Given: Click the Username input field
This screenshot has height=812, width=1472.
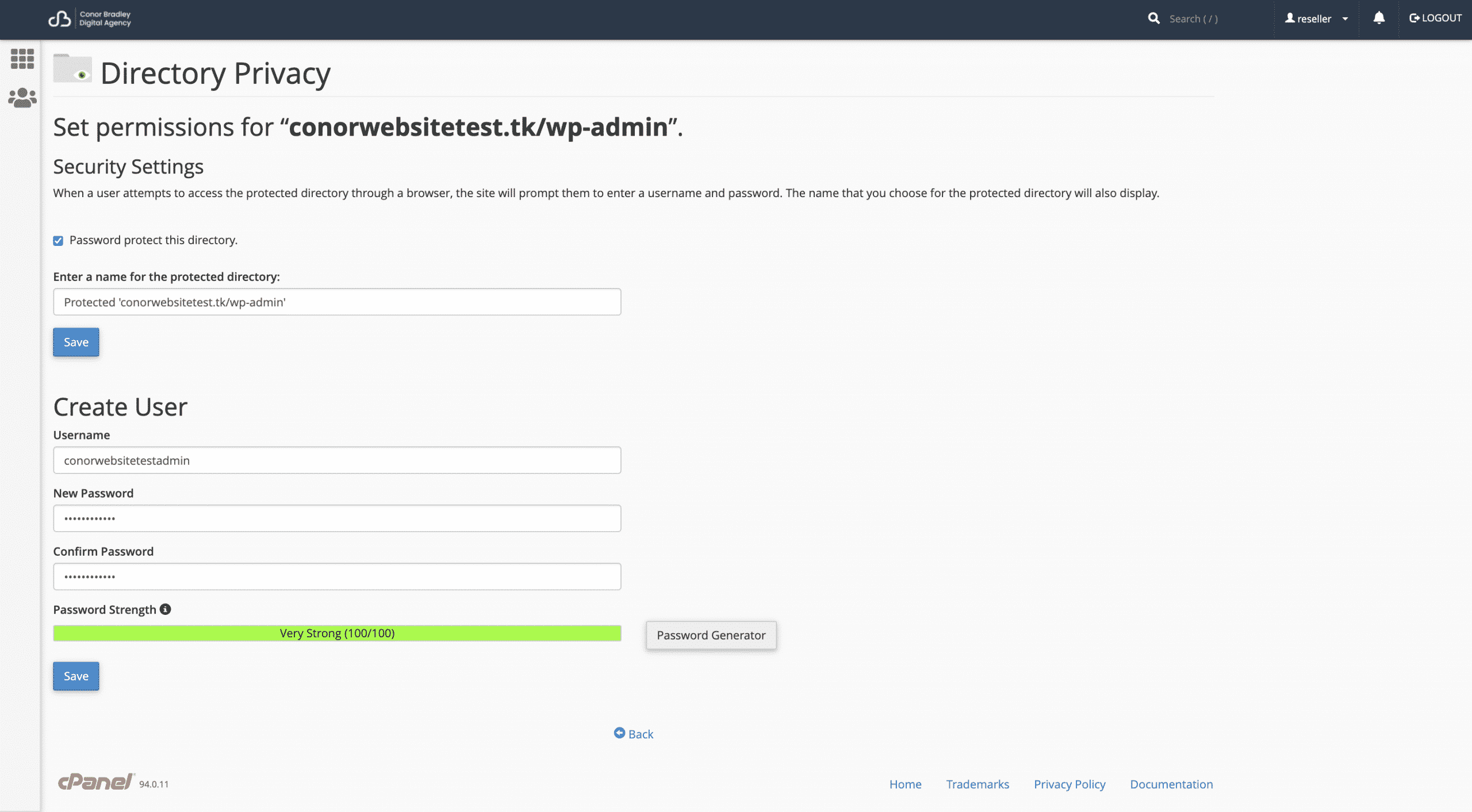Looking at the screenshot, I should click(337, 460).
